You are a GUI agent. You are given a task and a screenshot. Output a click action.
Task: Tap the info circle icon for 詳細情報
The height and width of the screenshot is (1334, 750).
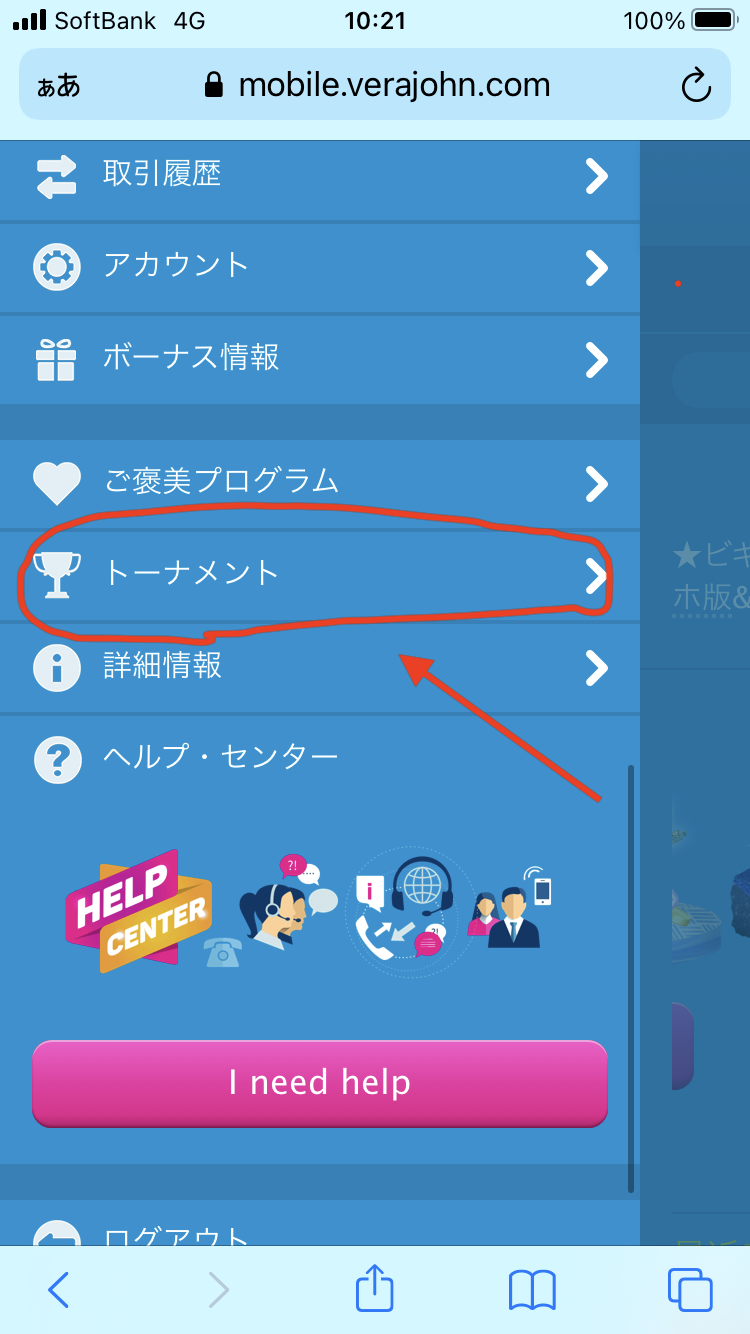click(57, 667)
